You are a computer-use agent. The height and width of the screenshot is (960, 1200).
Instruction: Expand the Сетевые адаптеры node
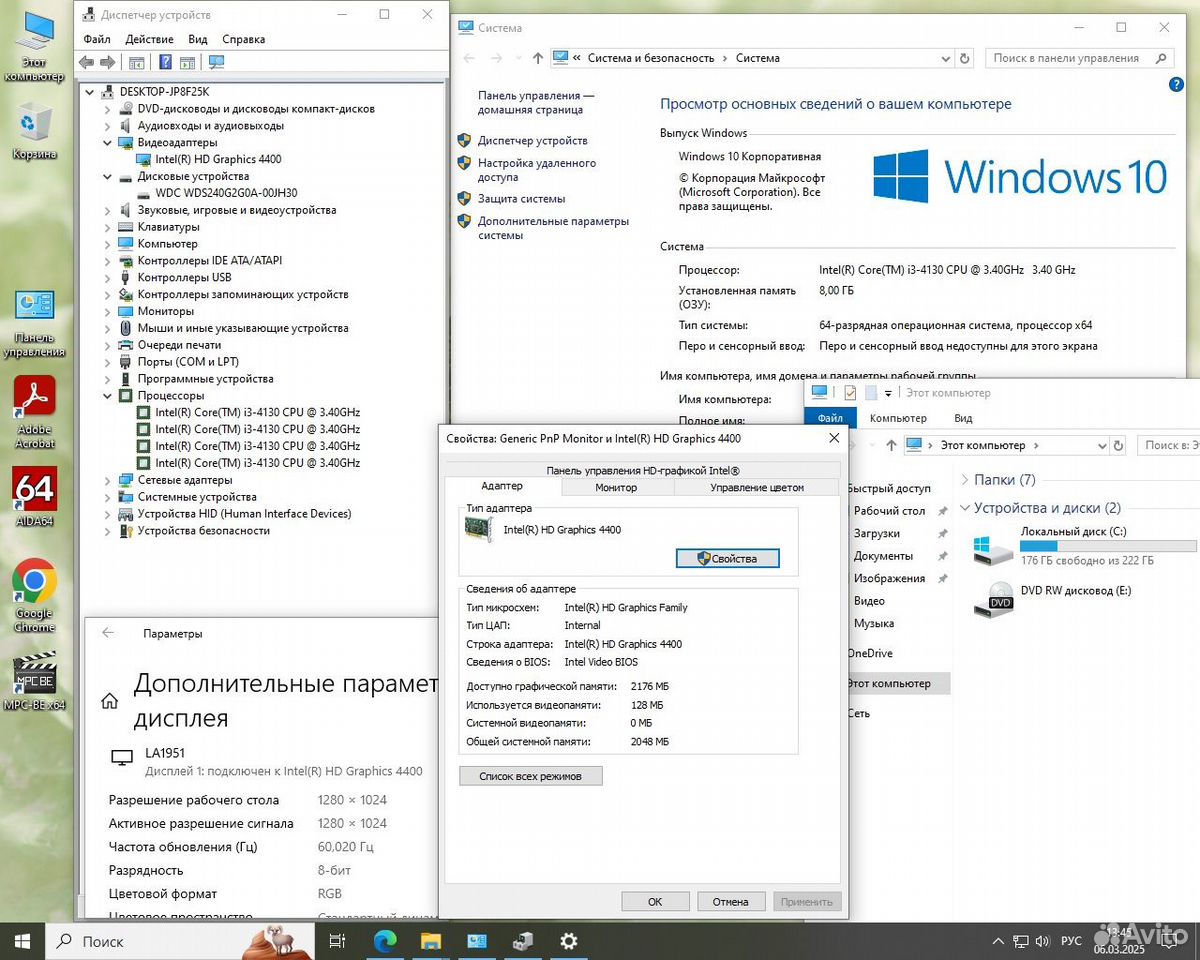tap(108, 480)
